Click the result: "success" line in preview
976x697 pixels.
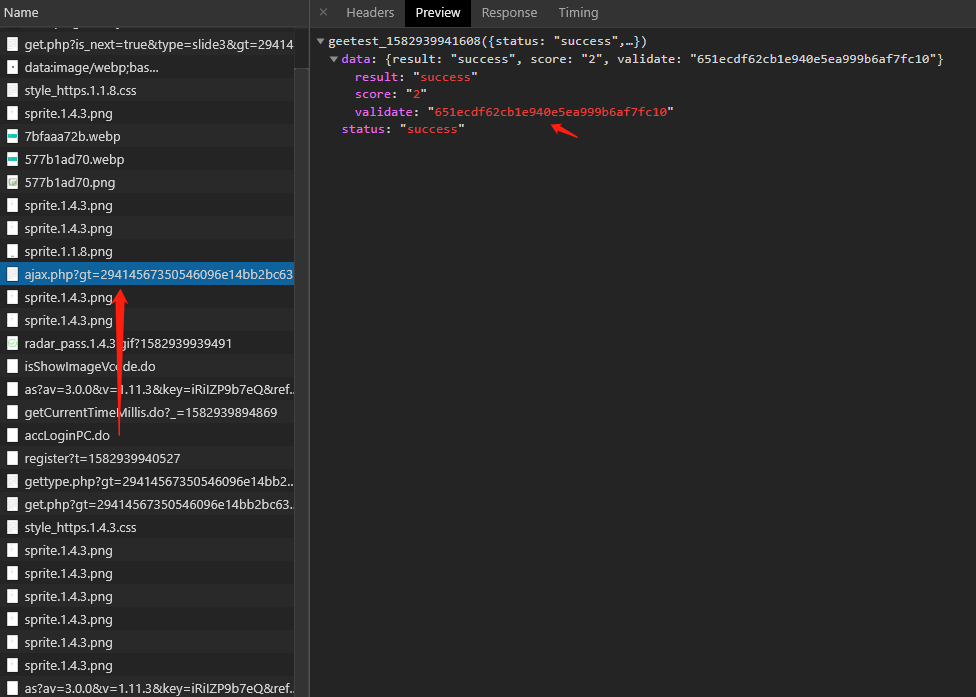(416, 77)
